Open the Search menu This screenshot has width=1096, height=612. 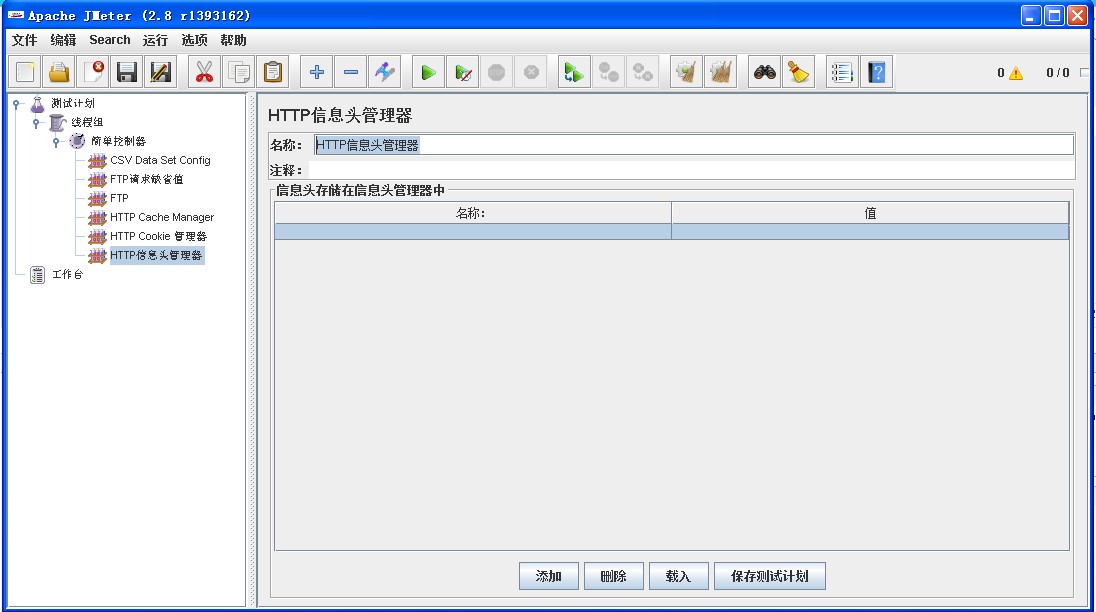[110, 40]
